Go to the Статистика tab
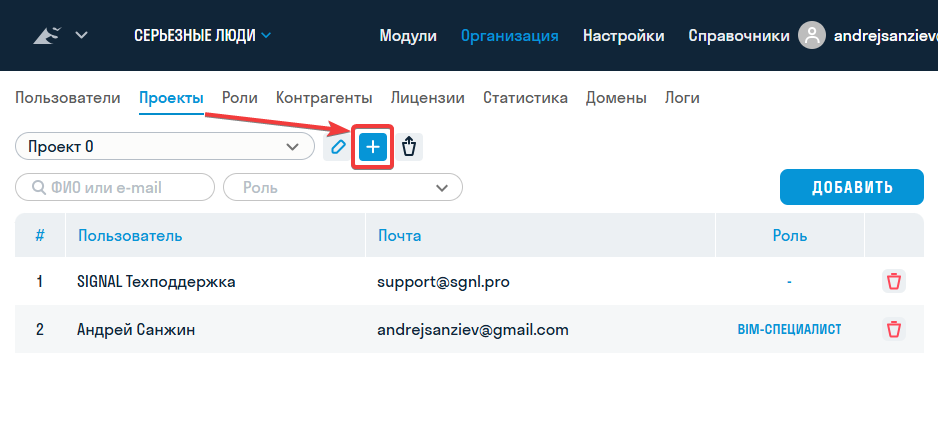 click(525, 98)
